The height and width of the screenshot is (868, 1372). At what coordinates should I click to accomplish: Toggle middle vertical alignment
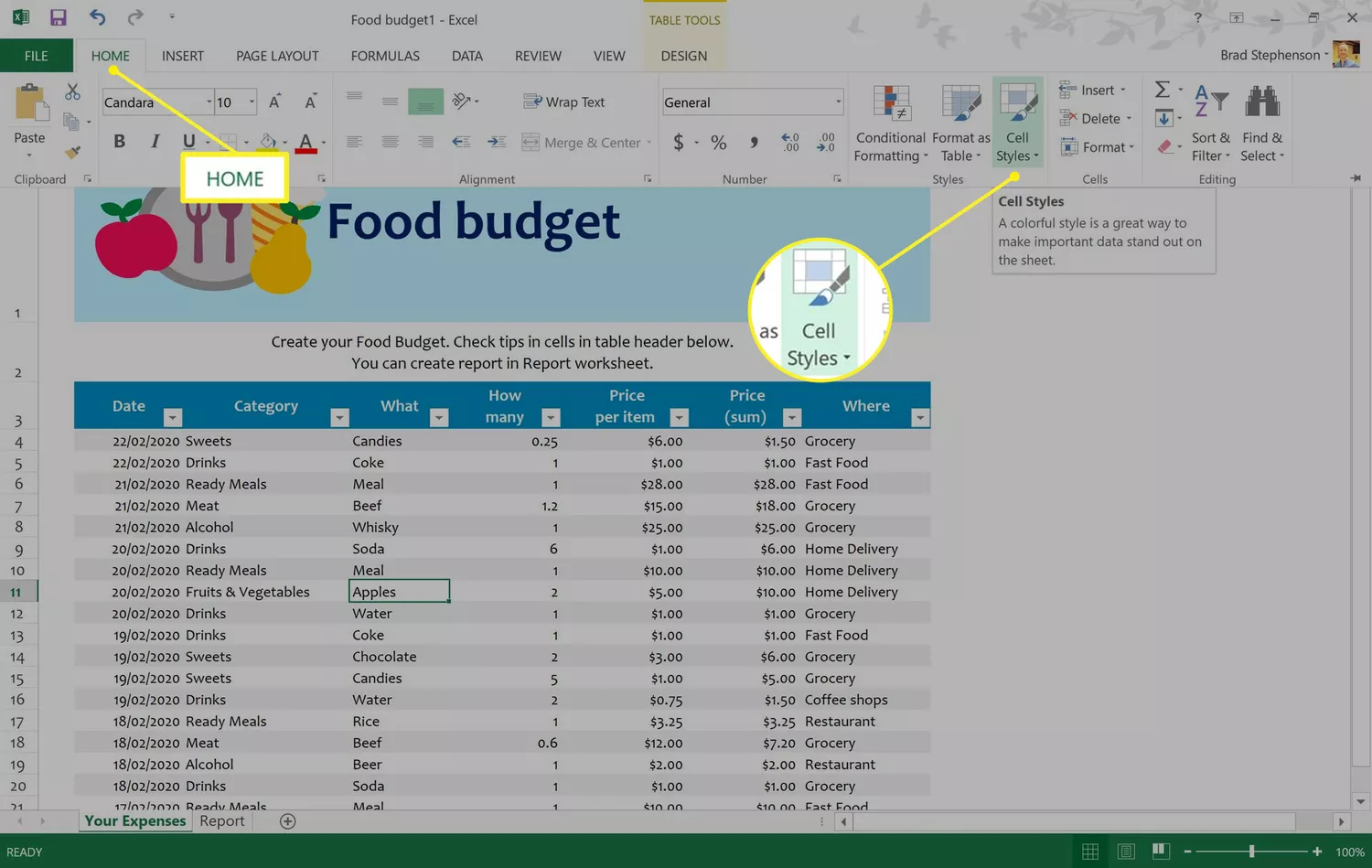click(x=390, y=102)
